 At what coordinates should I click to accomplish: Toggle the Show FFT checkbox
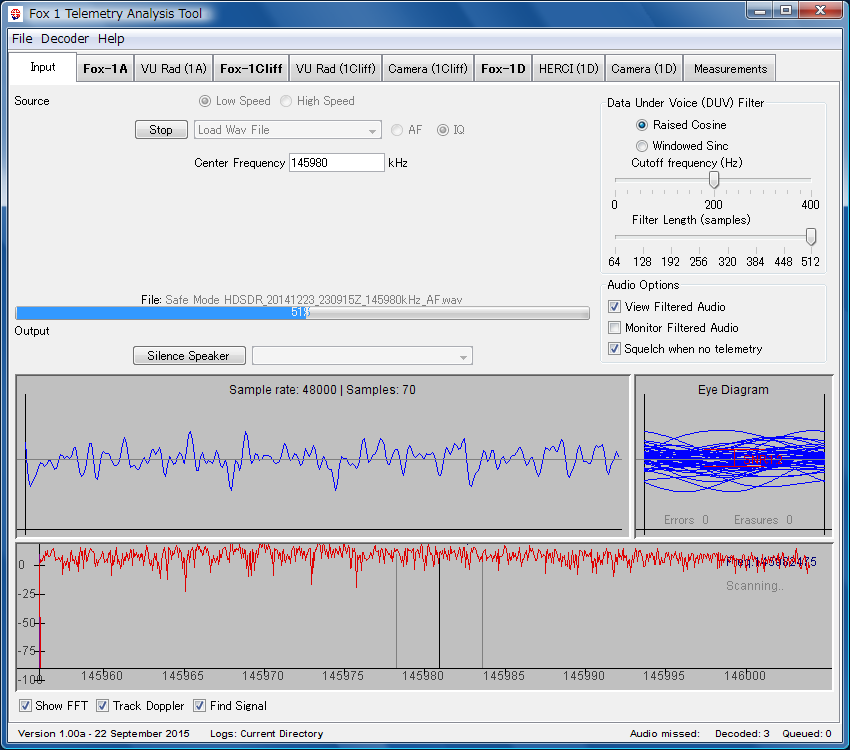pos(25,706)
